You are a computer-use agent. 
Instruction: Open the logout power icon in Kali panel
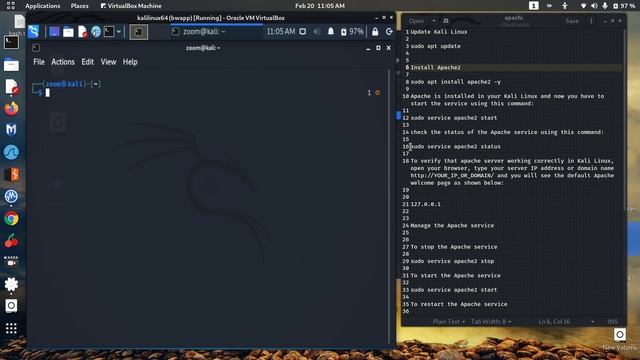coord(389,31)
